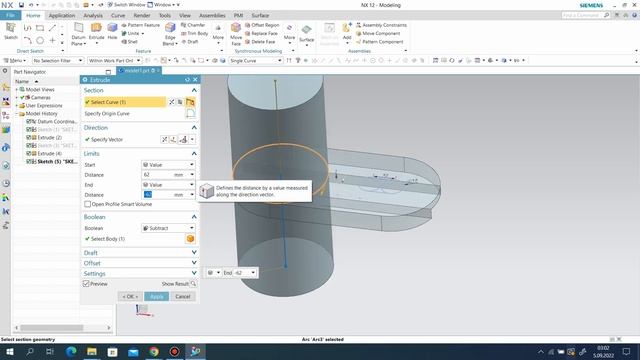Click the Offset Region command

tap(262, 25)
